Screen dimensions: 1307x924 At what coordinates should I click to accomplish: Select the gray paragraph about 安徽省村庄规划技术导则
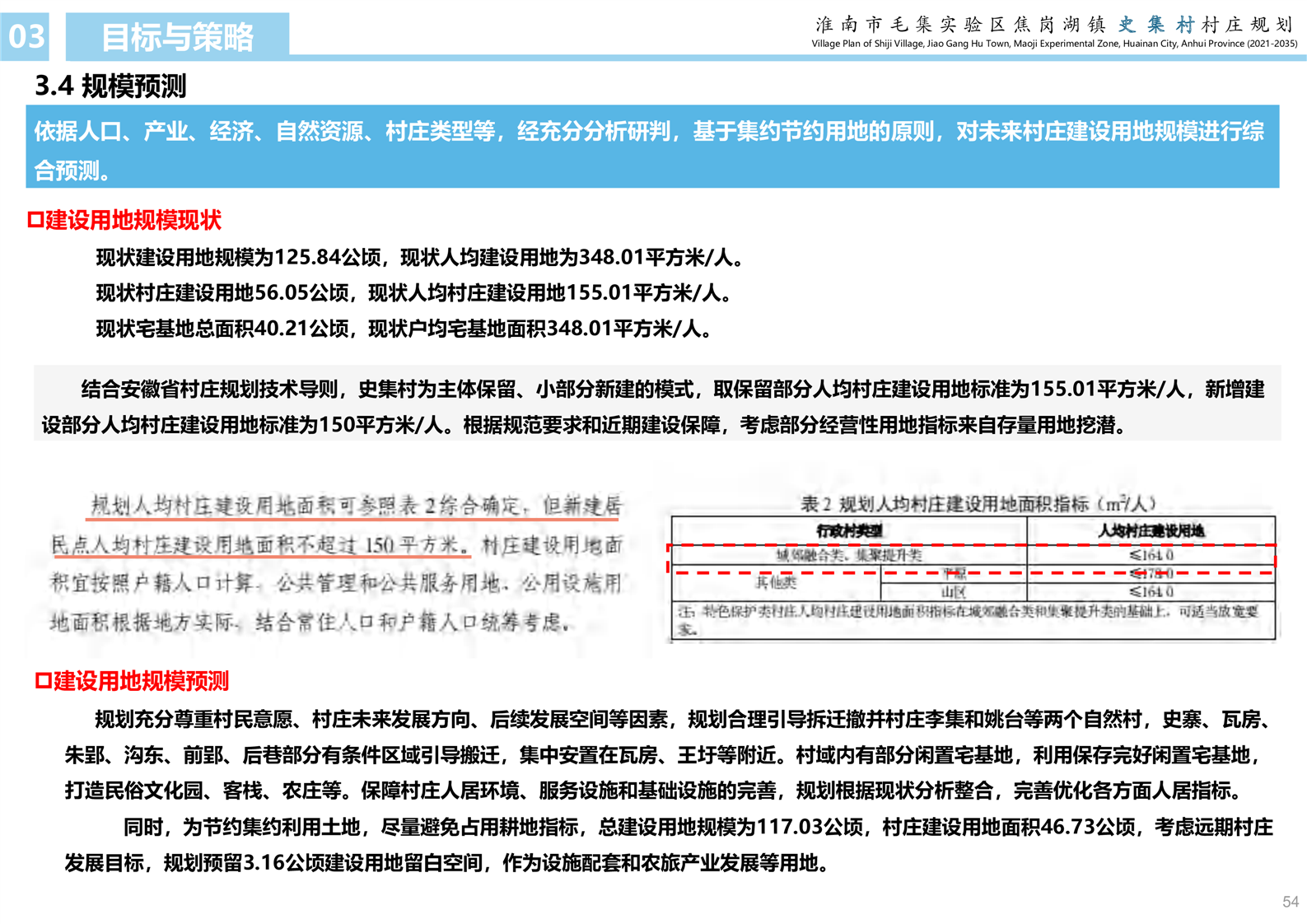click(x=656, y=406)
